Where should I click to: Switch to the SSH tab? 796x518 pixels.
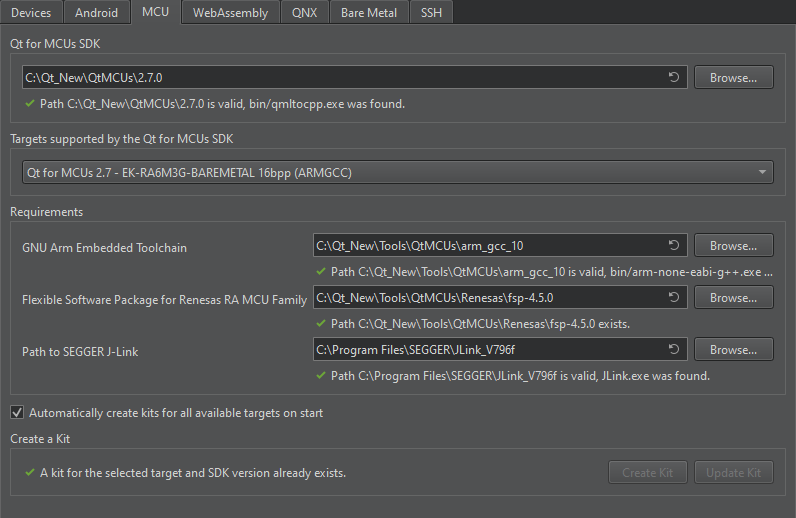point(433,13)
